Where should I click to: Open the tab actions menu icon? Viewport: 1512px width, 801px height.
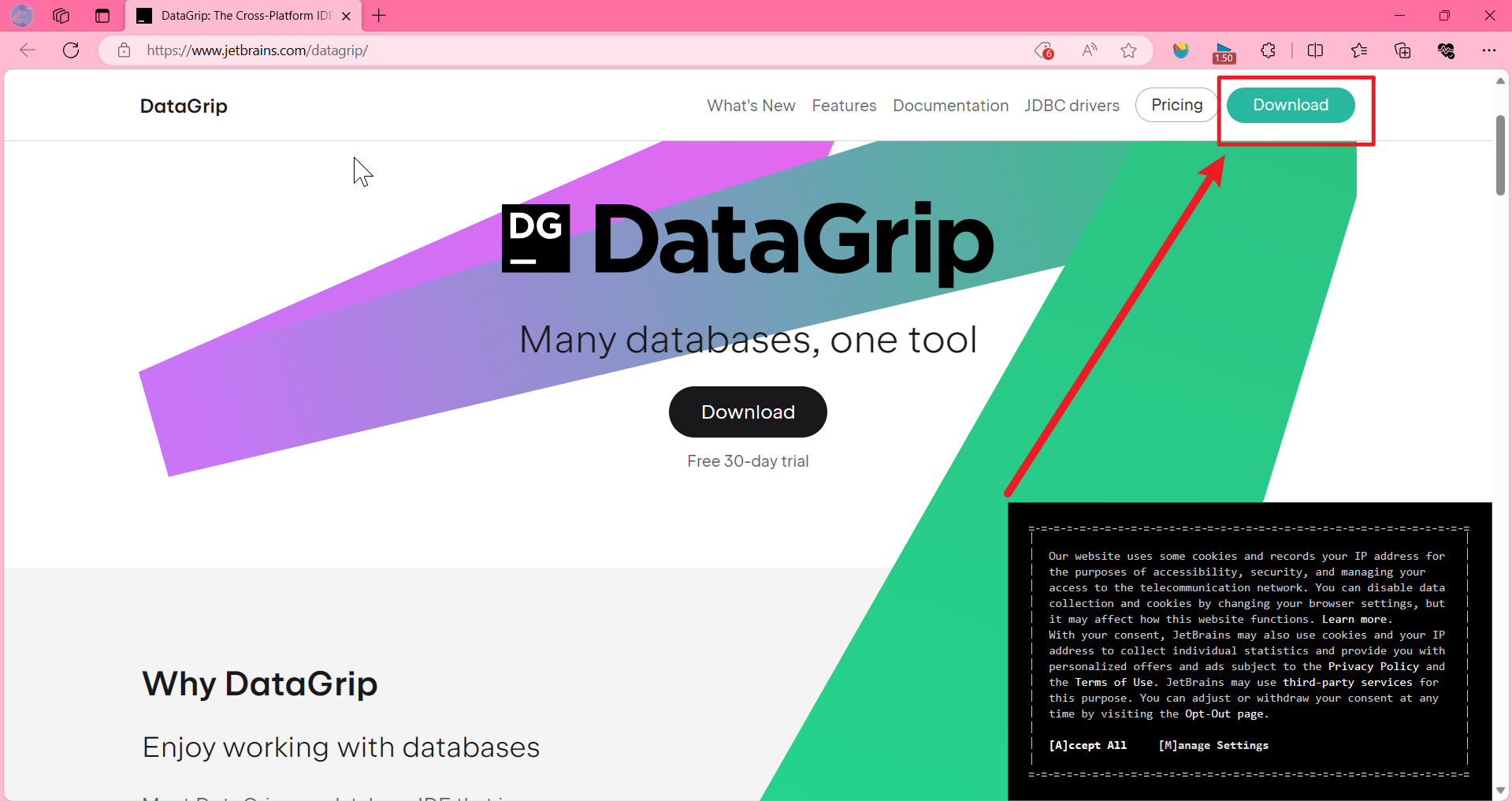point(102,16)
